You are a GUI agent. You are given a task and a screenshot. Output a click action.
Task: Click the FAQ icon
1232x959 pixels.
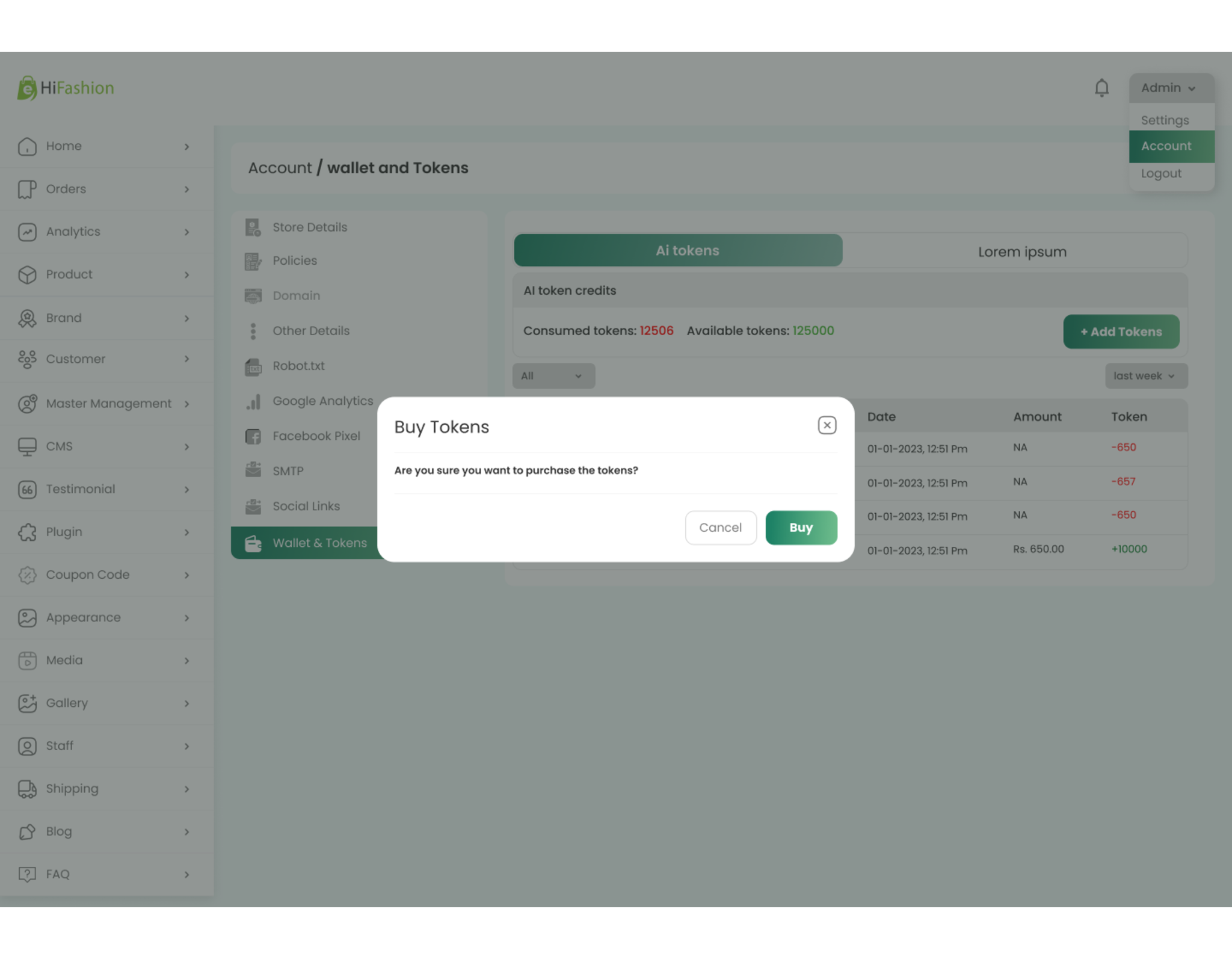pyautogui.click(x=27, y=874)
